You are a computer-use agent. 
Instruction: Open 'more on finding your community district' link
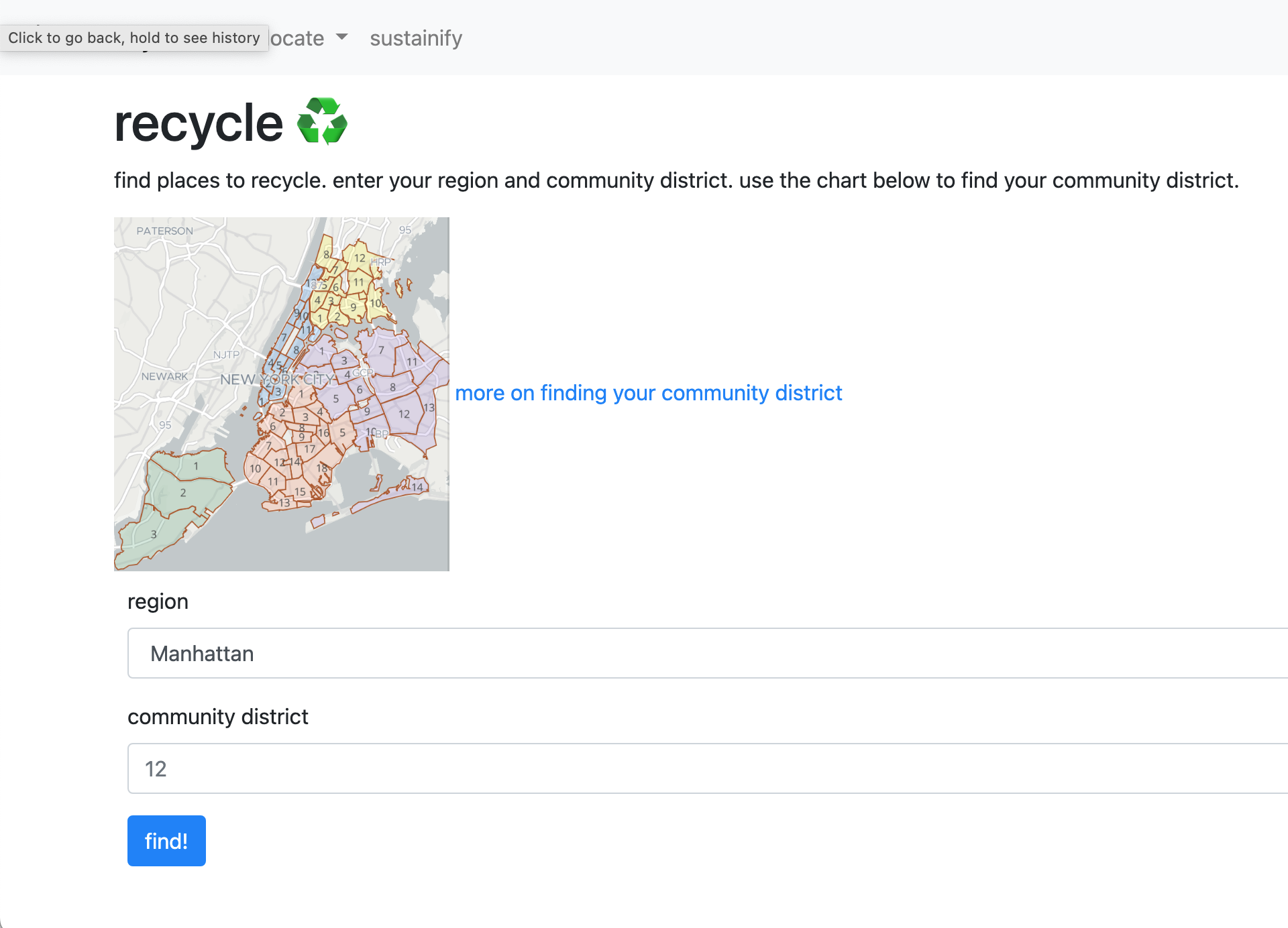click(x=648, y=393)
